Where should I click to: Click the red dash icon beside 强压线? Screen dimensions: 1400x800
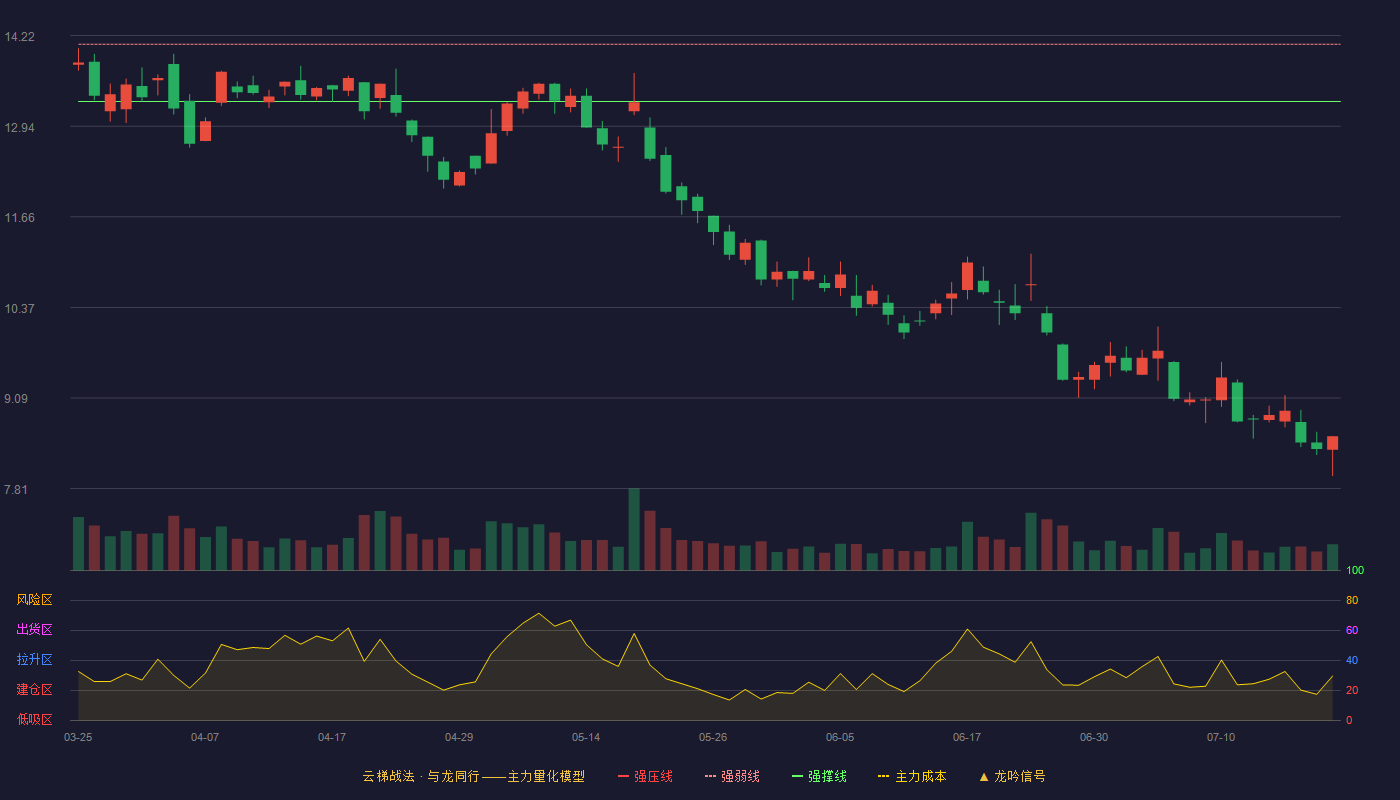624,776
